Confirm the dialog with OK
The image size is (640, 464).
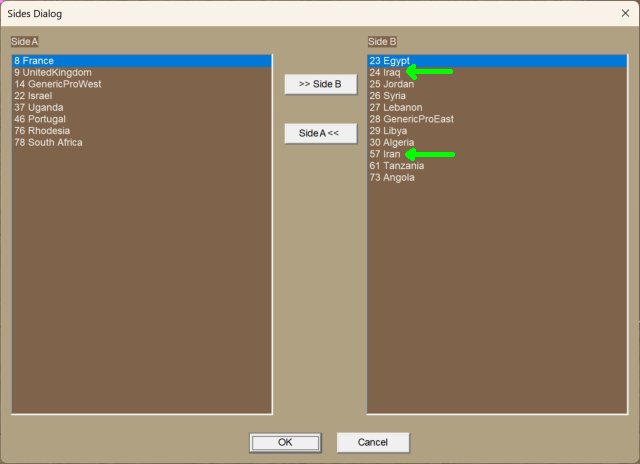tap(285, 442)
